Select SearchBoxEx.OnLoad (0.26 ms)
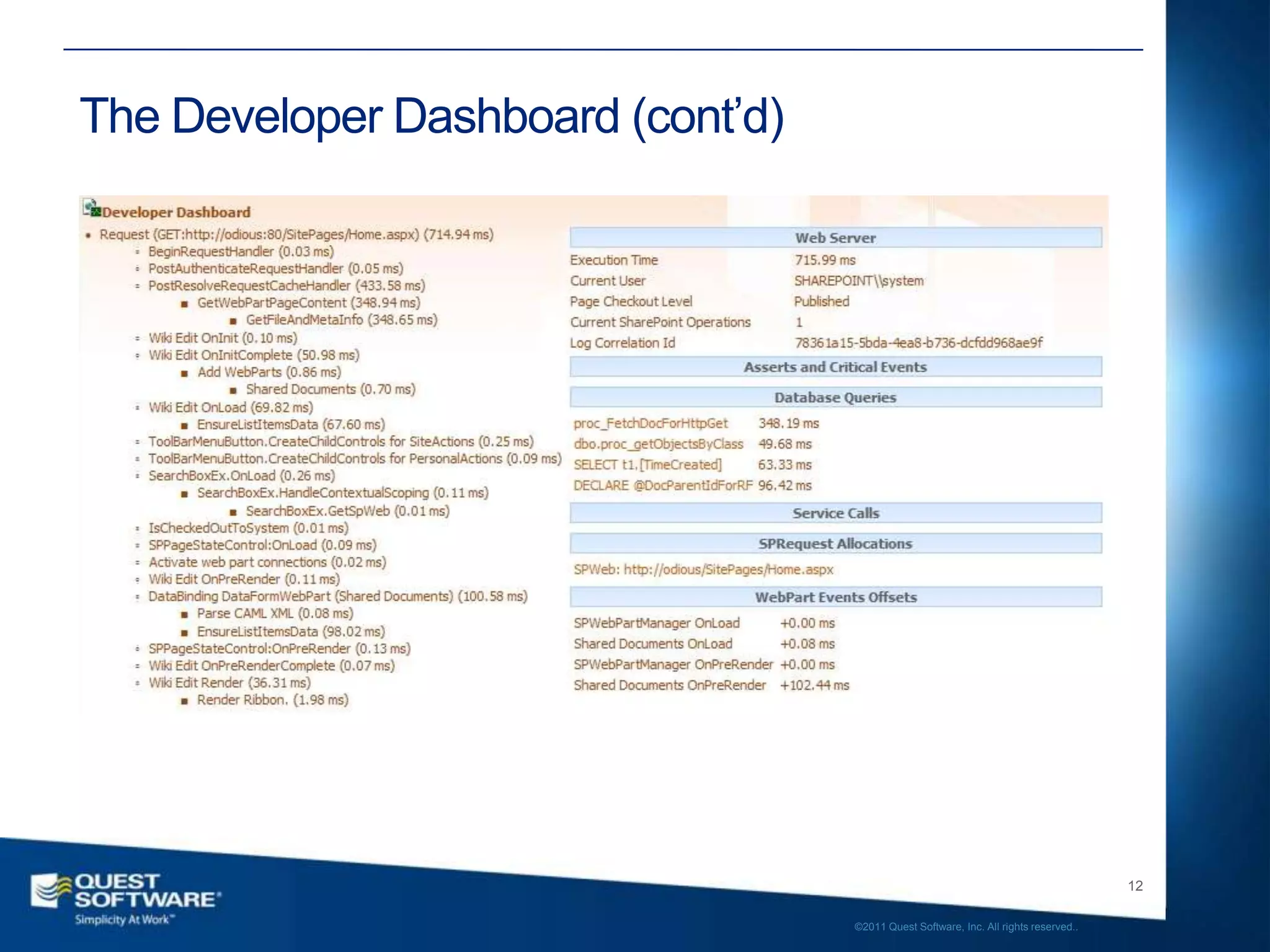This screenshot has width=1270, height=952. click(241, 475)
